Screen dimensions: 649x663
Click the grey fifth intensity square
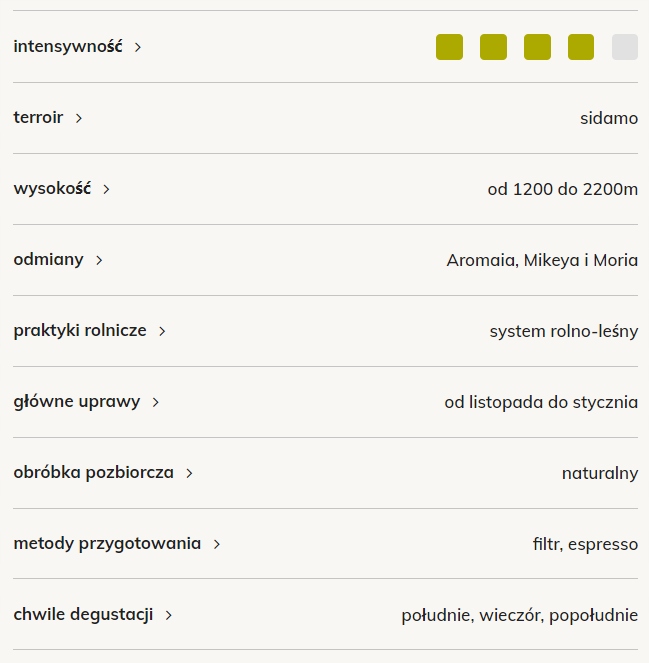pyautogui.click(x=624, y=47)
